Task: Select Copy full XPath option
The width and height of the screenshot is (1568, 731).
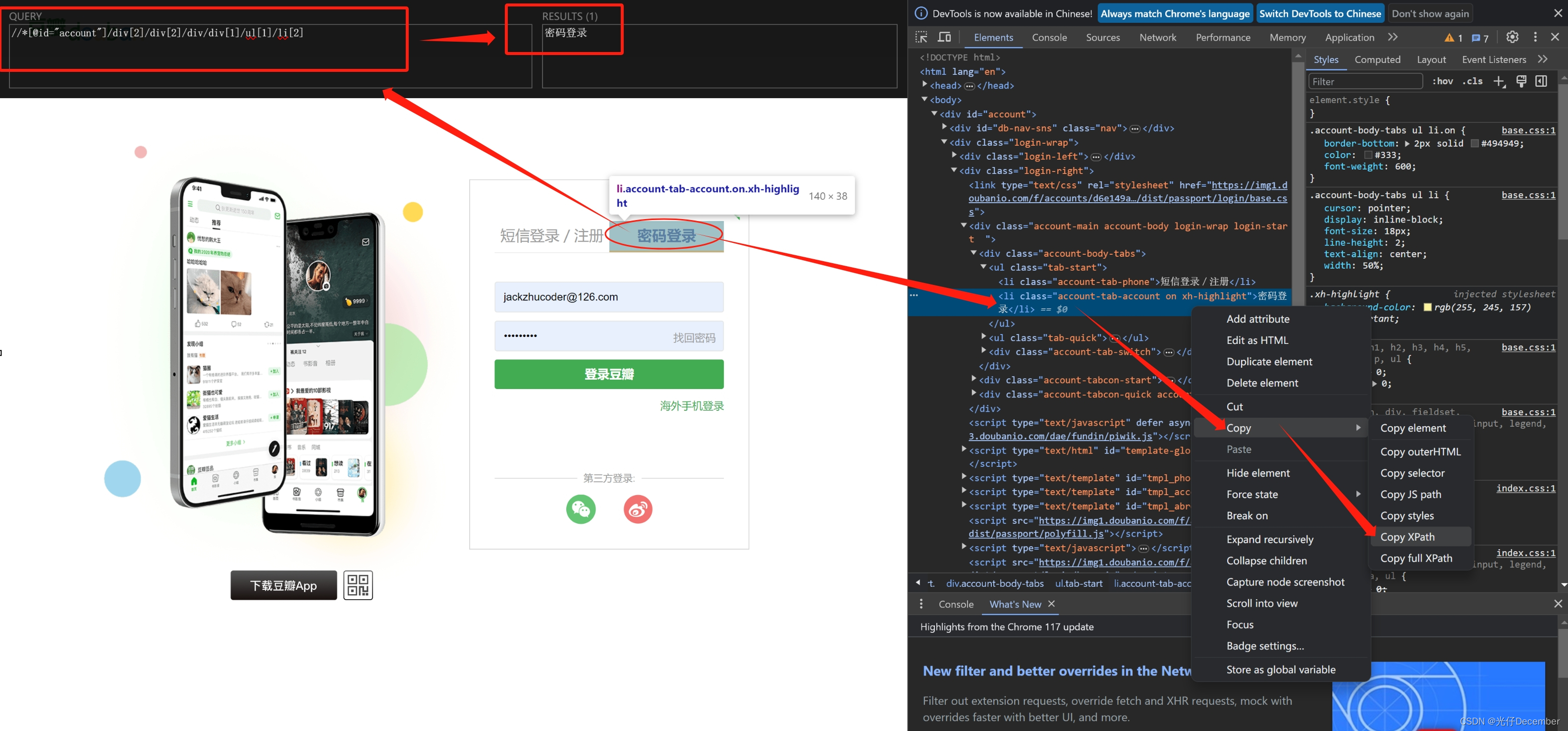Action: click(1415, 558)
